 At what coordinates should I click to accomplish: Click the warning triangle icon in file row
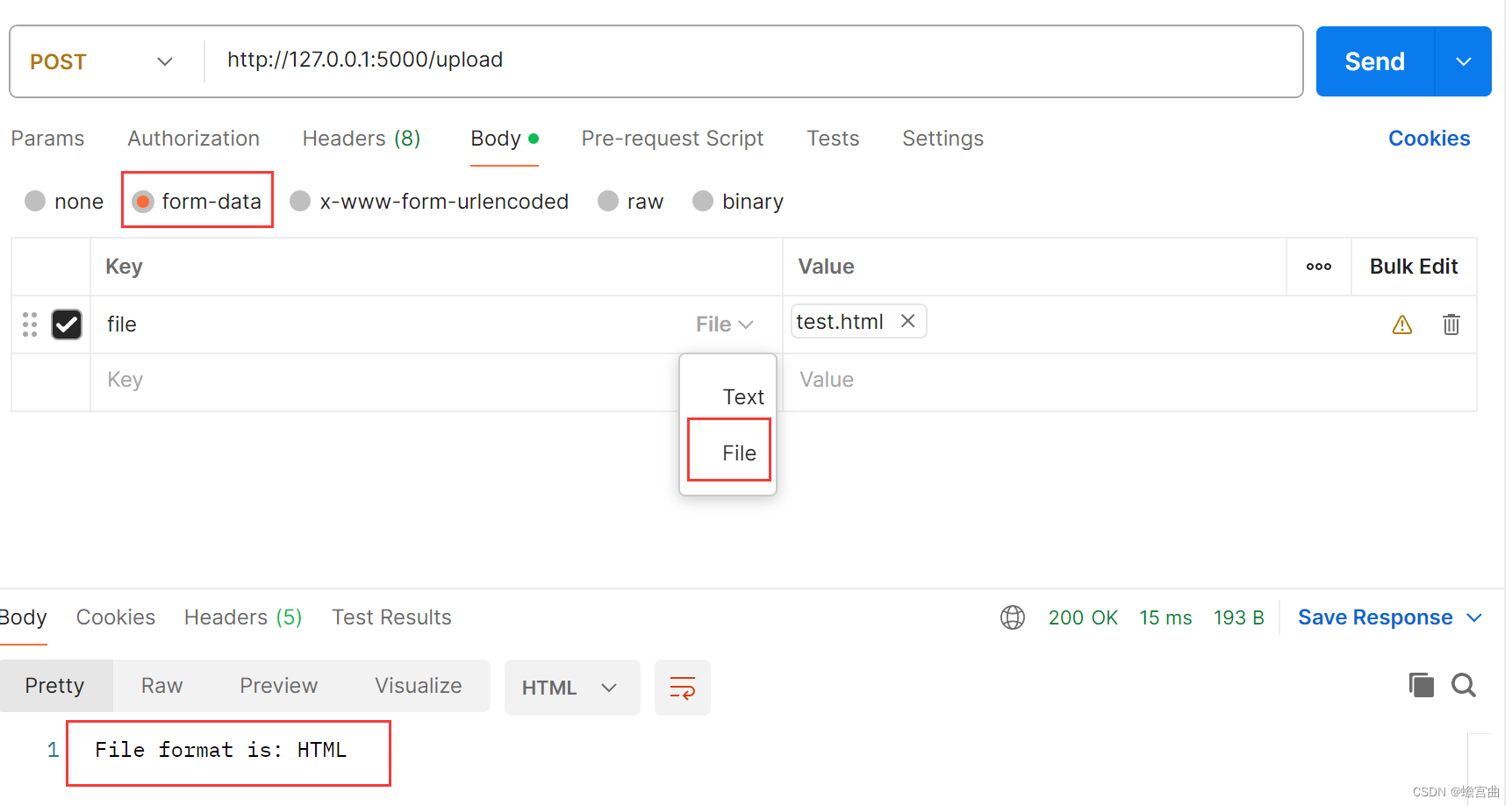click(1401, 325)
